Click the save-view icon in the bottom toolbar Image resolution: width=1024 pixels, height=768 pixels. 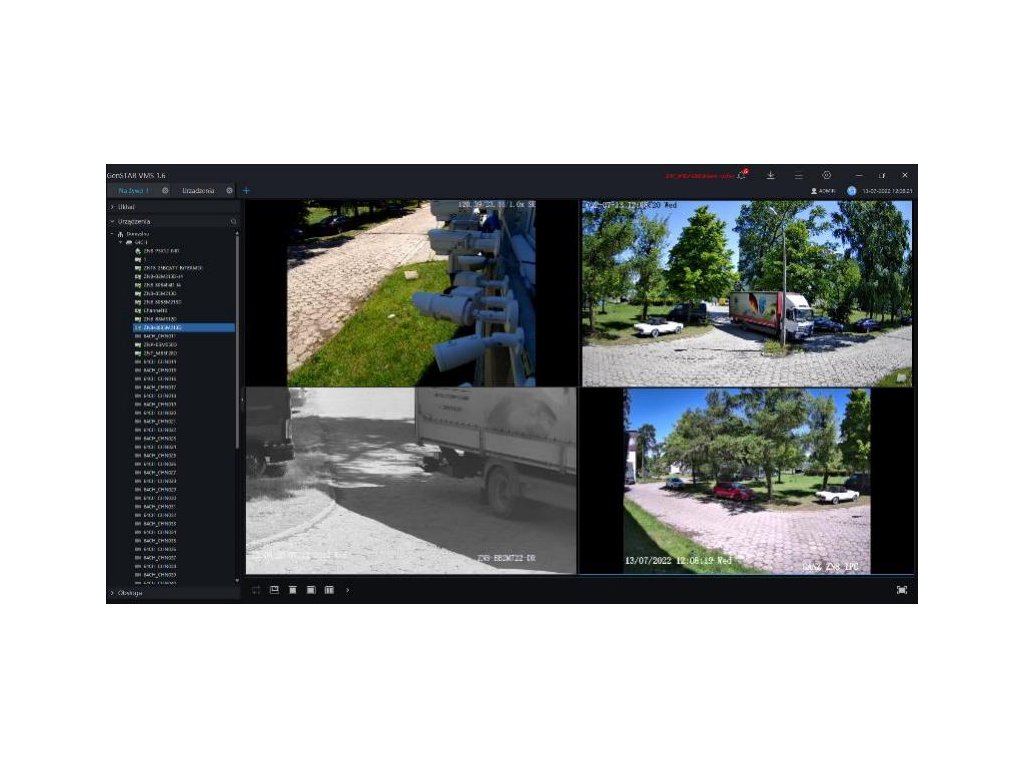pyautogui.click(x=274, y=590)
